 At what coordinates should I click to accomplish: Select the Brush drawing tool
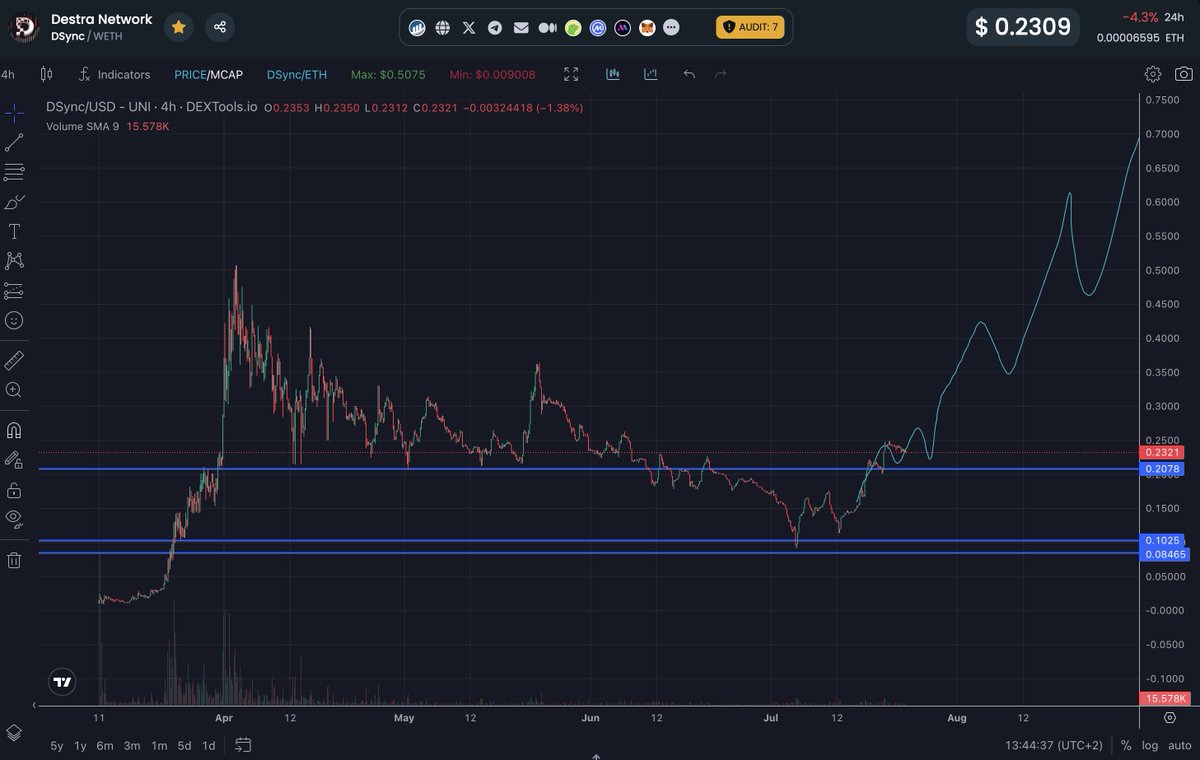(13, 202)
